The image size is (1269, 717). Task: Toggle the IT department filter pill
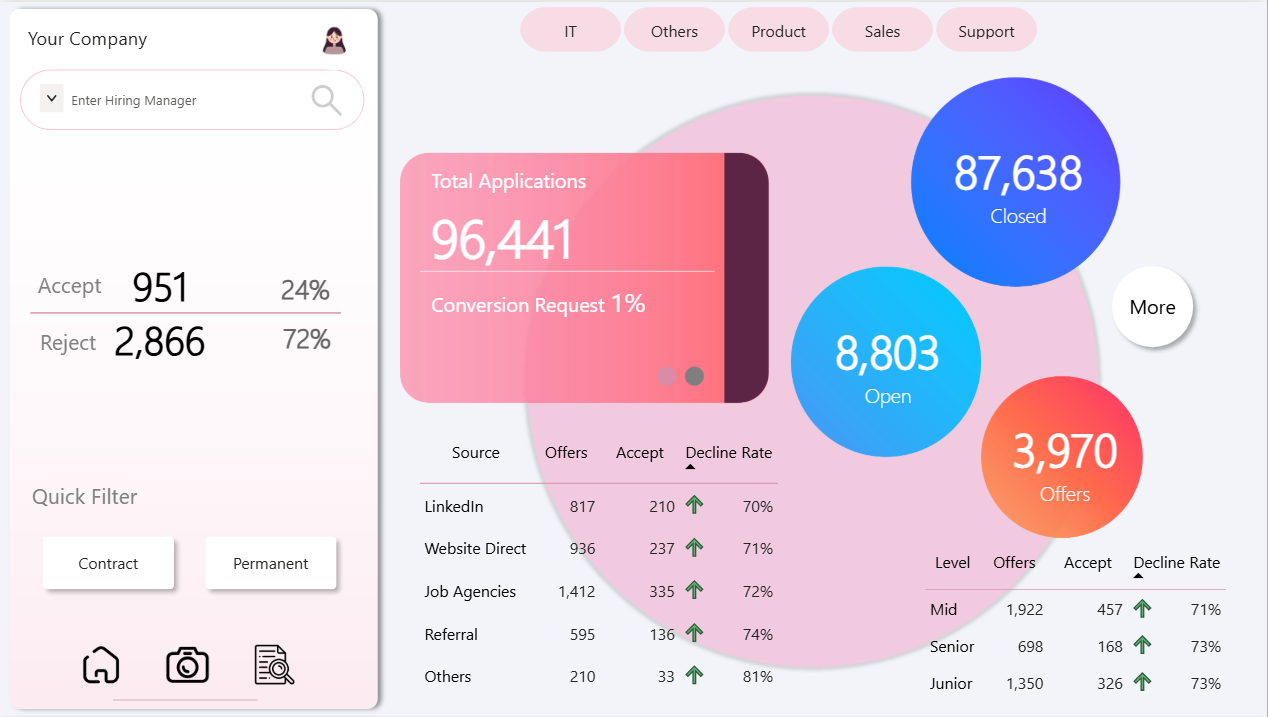570,30
